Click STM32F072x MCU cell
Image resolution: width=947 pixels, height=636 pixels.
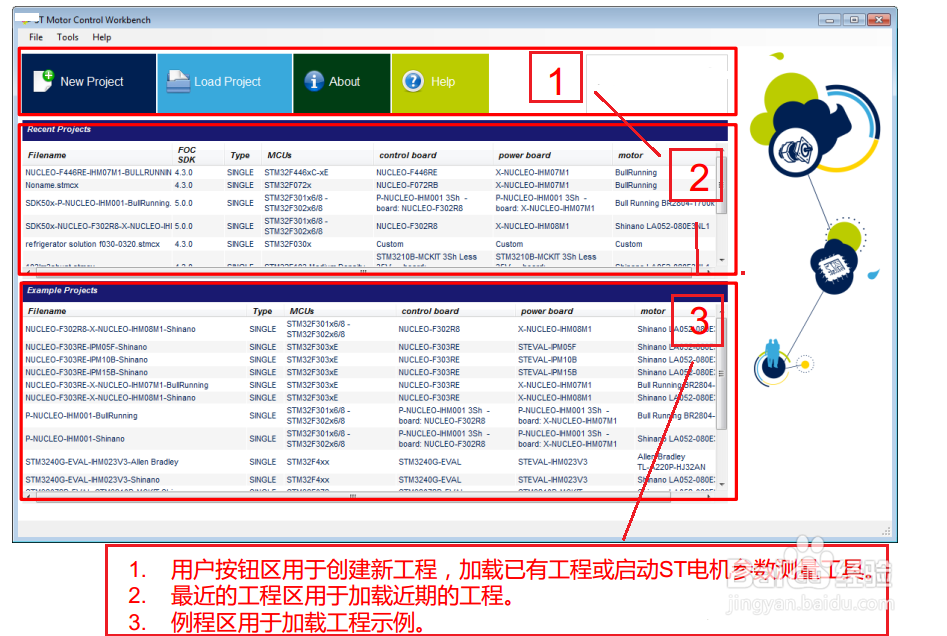(x=287, y=185)
